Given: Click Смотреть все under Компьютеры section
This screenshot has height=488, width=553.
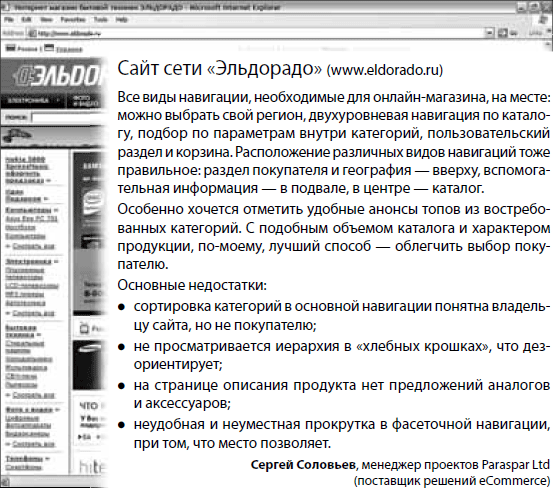Looking at the screenshot, I should [x=33, y=246].
